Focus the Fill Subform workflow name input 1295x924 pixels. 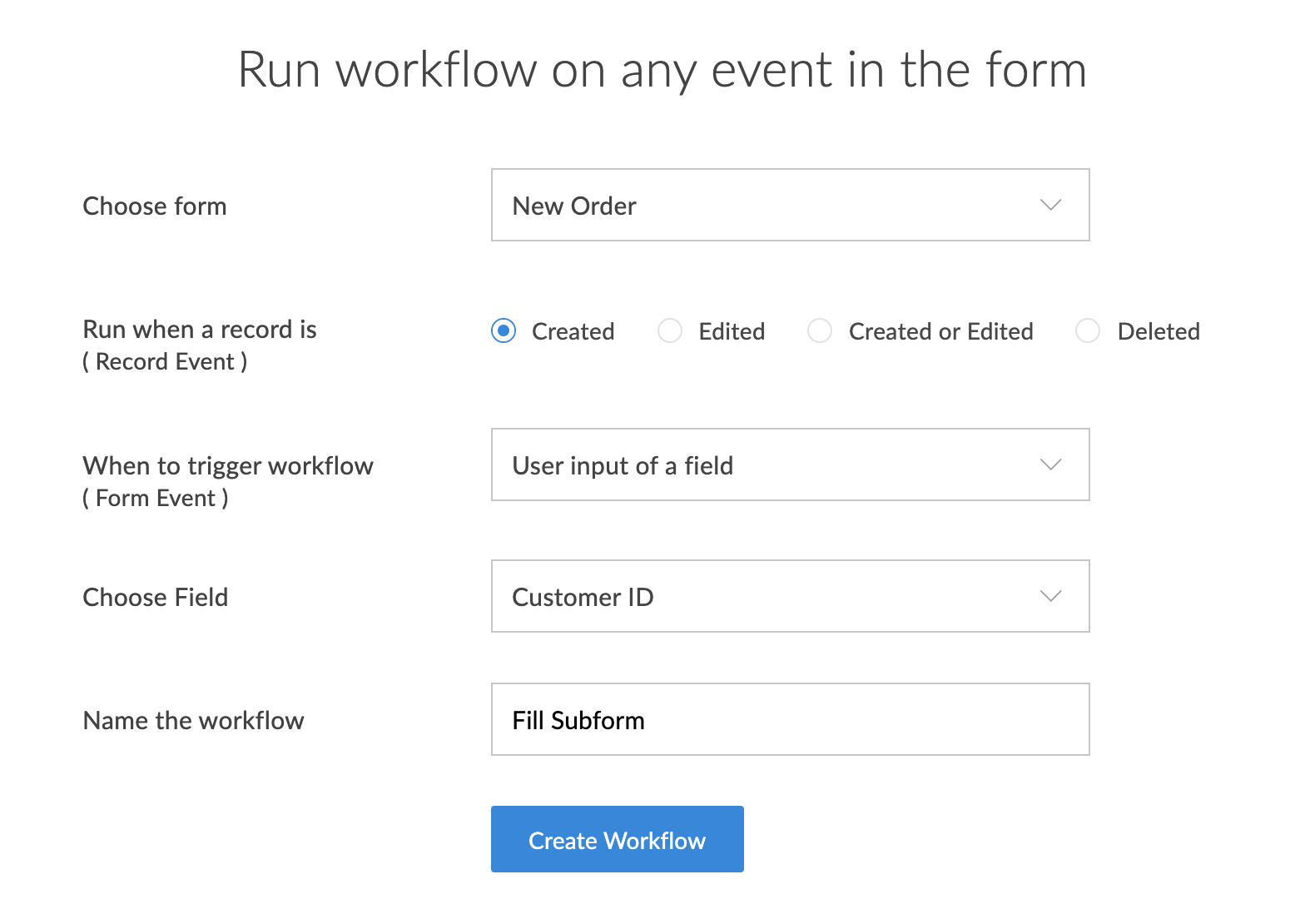(x=789, y=719)
